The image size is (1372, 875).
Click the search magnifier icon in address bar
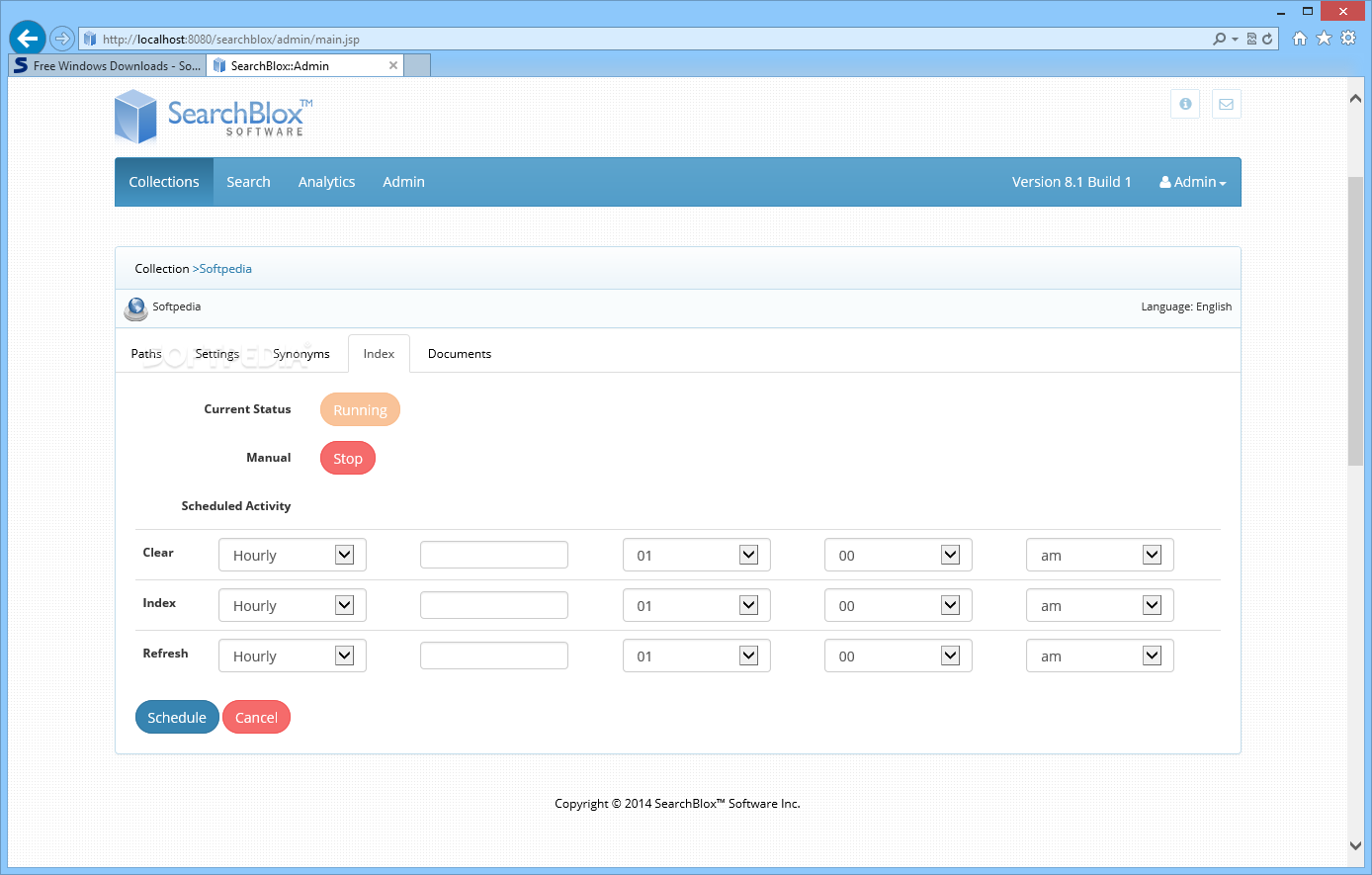(x=1220, y=39)
